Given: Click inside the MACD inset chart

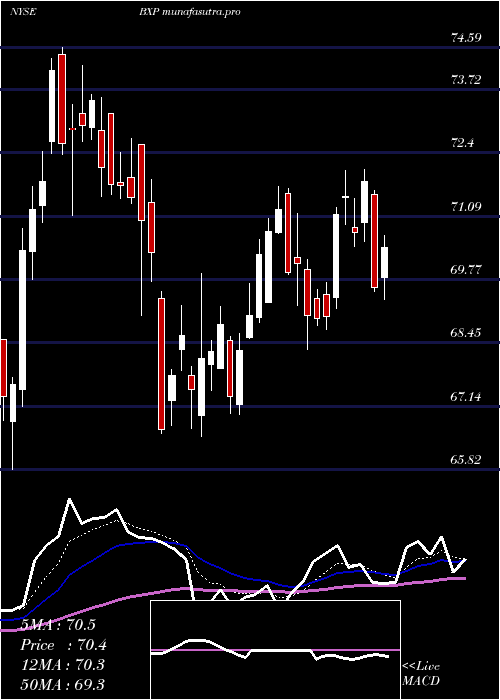Looking at the screenshot, I should pyautogui.click(x=275, y=650).
